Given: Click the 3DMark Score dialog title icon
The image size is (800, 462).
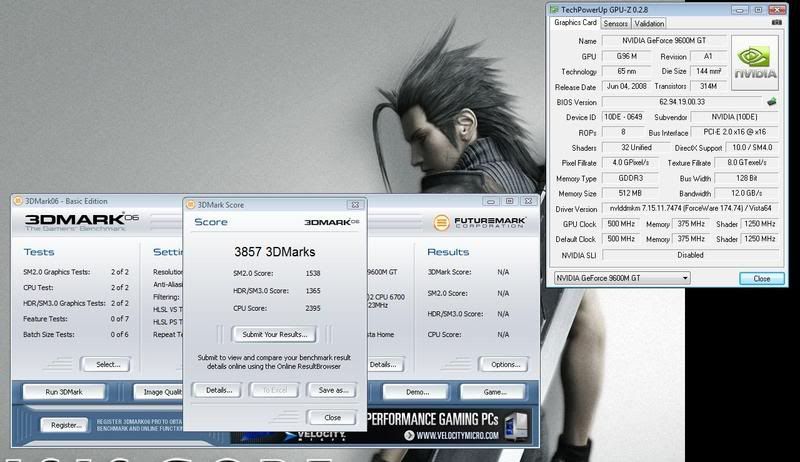Looking at the screenshot, I should (x=191, y=204).
